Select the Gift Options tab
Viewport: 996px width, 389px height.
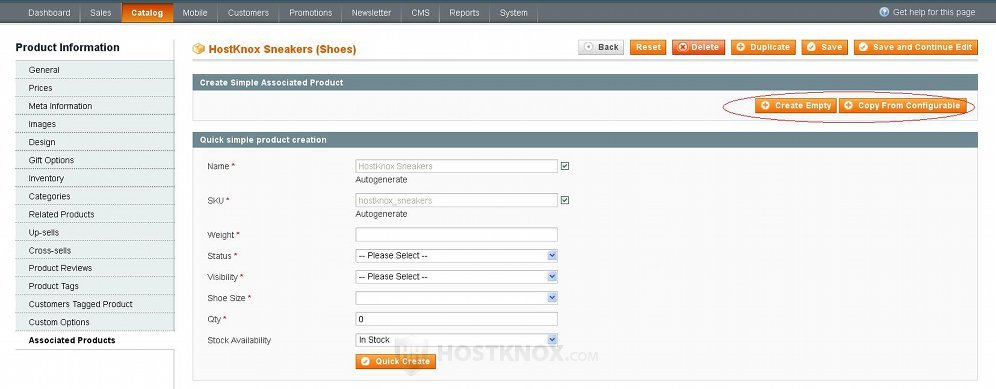pos(95,160)
